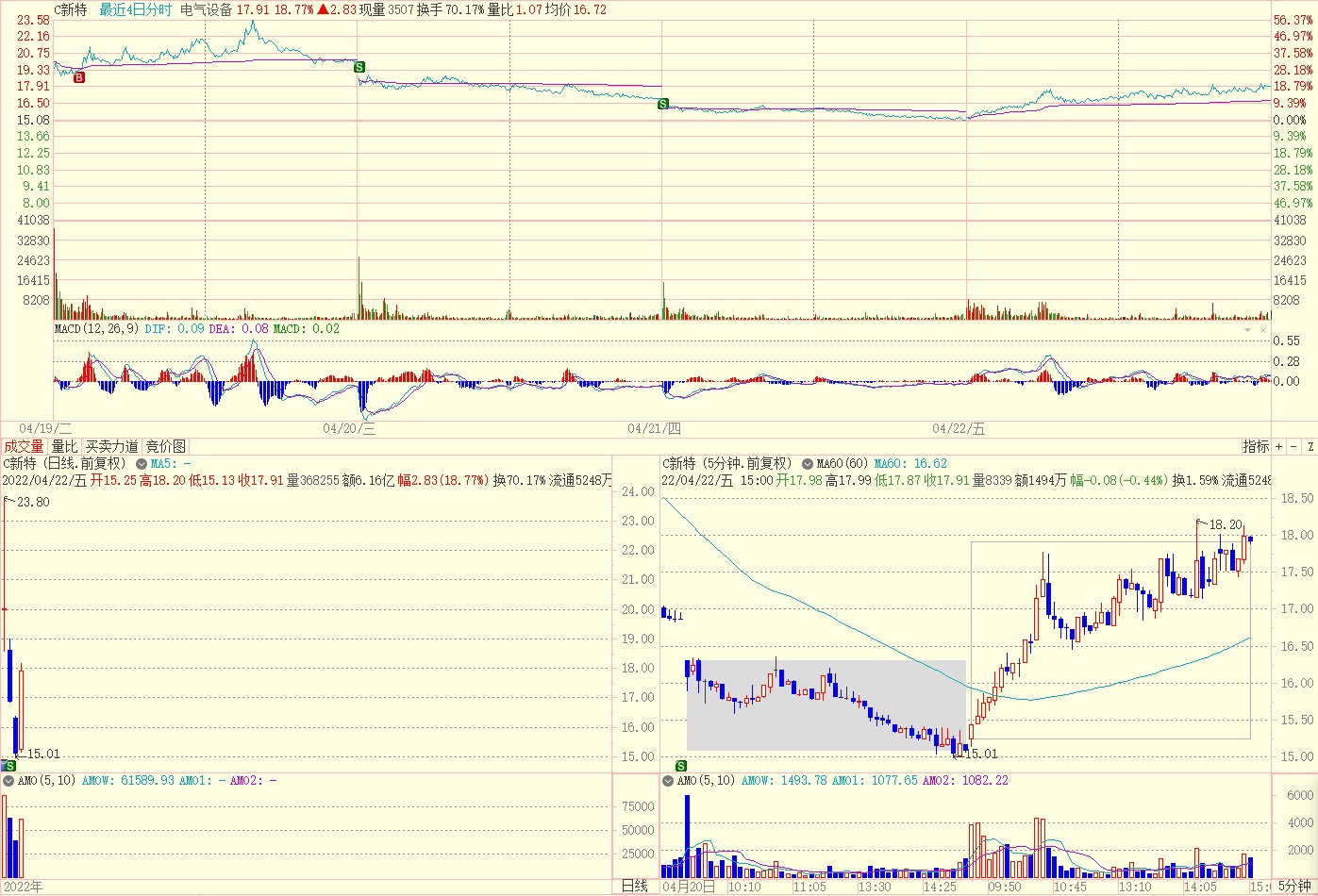This screenshot has height=896, width=1318.
Task: Click the 23.80 high price annotation
Action: tap(33, 502)
